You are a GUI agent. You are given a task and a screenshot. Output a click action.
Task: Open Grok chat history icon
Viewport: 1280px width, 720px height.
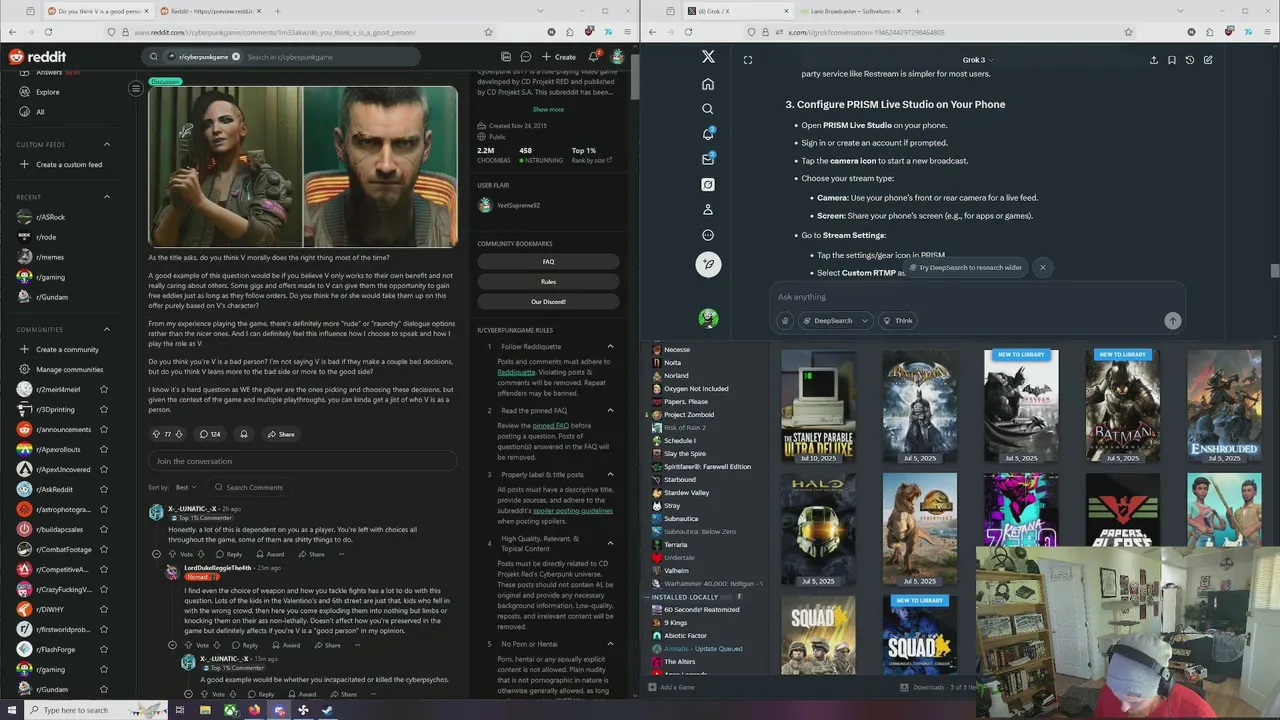(x=1190, y=60)
